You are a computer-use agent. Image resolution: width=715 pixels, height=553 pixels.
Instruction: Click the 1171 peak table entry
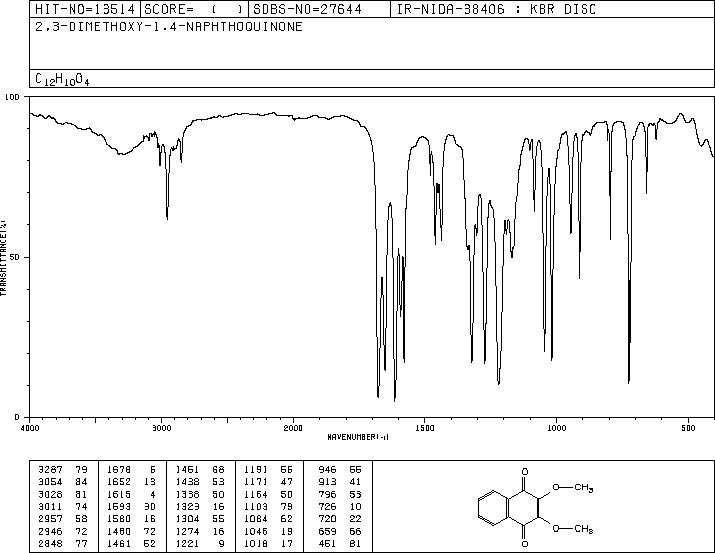click(256, 482)
